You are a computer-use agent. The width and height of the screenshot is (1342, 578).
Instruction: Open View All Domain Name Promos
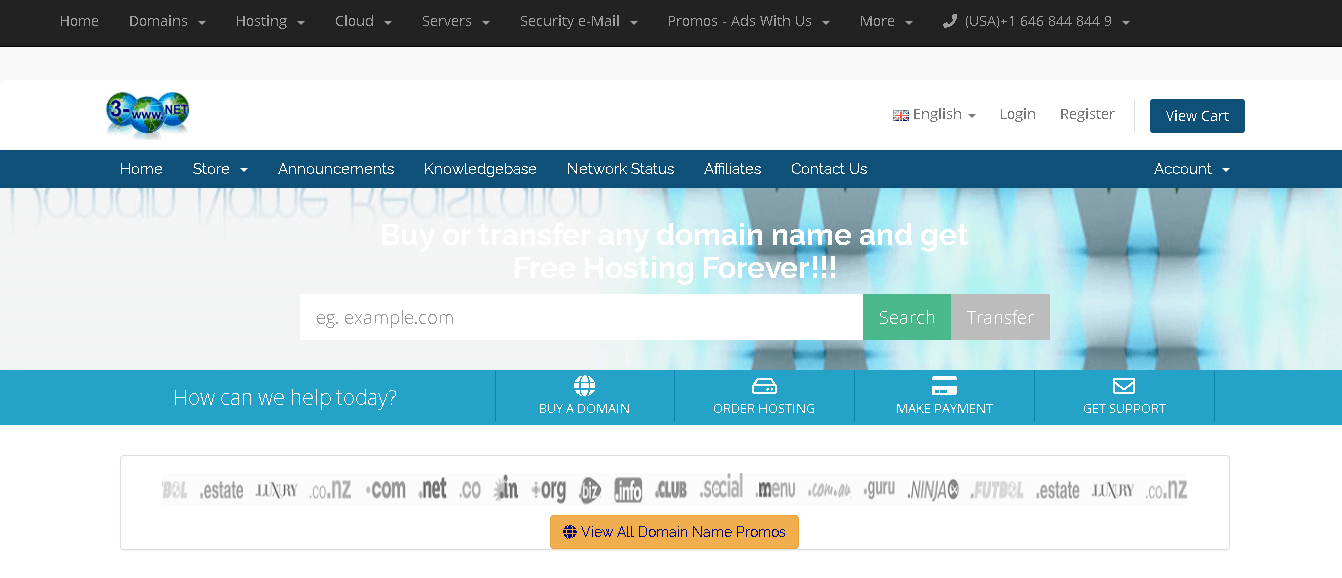pyautogui.click(x=674, y=532)
